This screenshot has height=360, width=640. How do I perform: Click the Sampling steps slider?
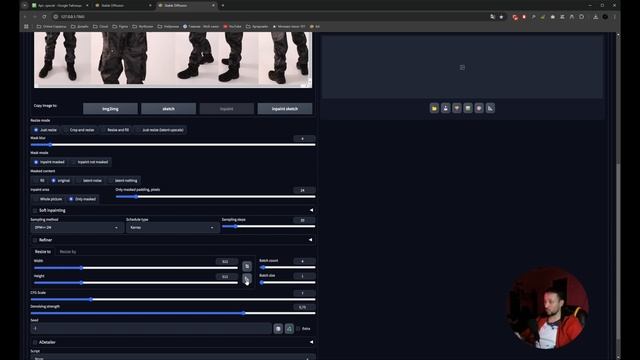click(x=269, y=227)
